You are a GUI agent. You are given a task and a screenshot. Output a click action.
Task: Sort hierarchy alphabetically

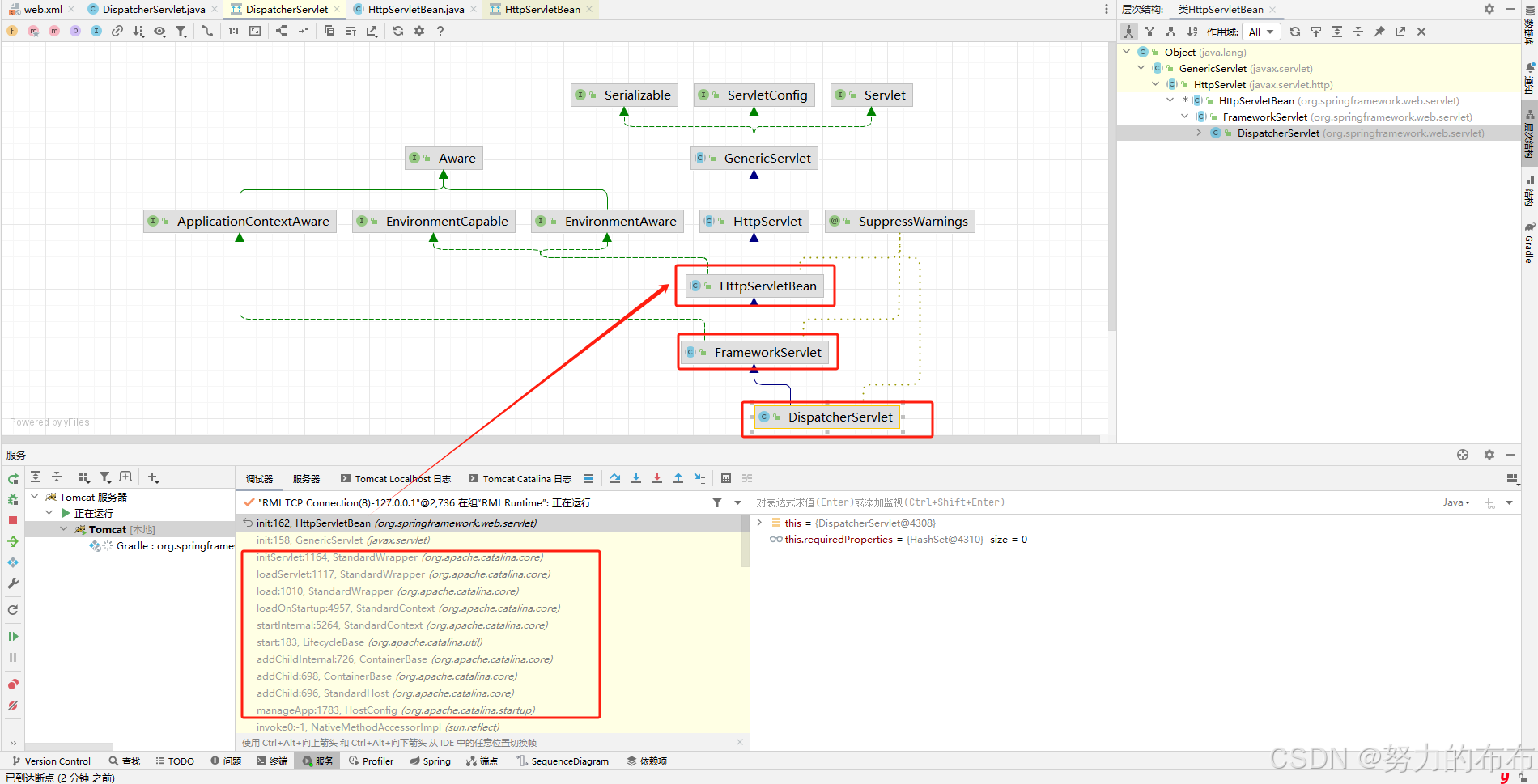point(1192,32)
